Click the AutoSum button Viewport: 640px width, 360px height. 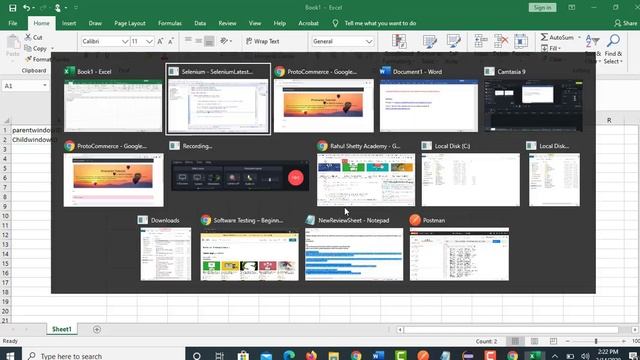coord(558,37)
